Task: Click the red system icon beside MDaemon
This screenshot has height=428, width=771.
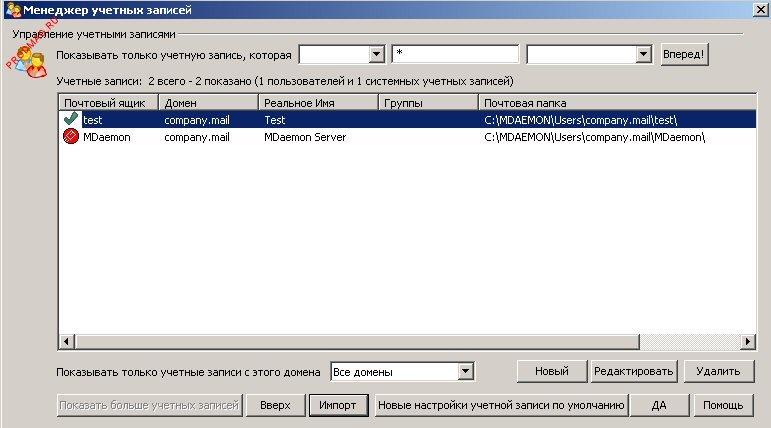Action: click(70, 137)
